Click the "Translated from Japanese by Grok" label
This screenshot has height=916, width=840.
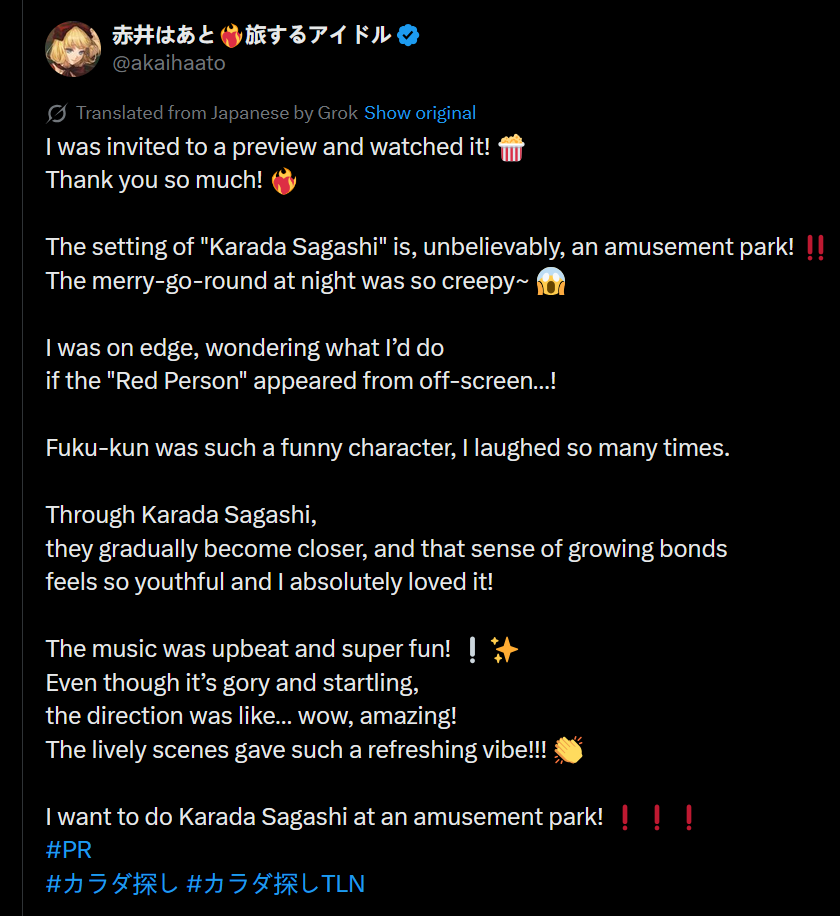pyautogui.click(x=217, y=113)
